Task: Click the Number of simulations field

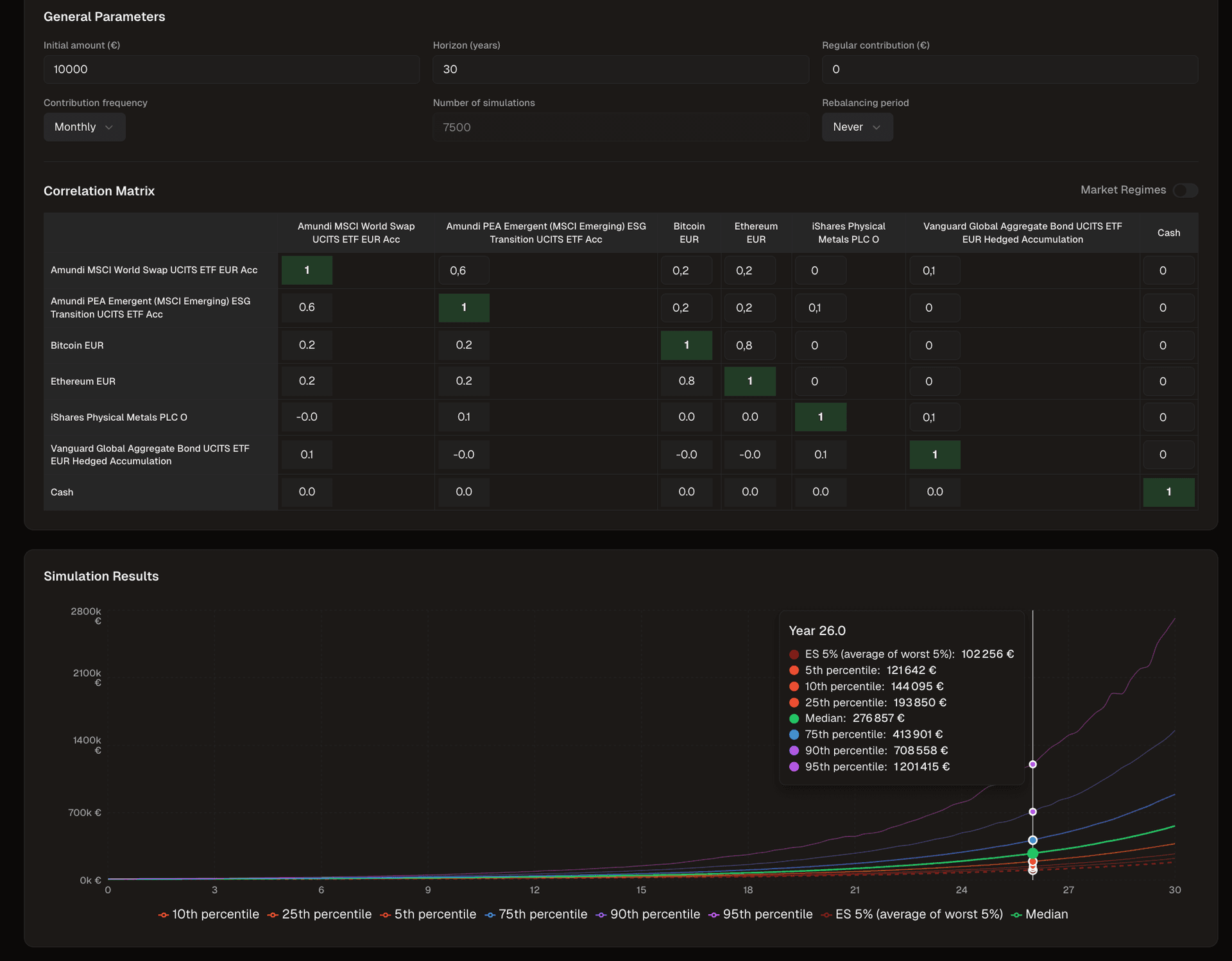Action: pyautogui.click(x=620, y=127)
